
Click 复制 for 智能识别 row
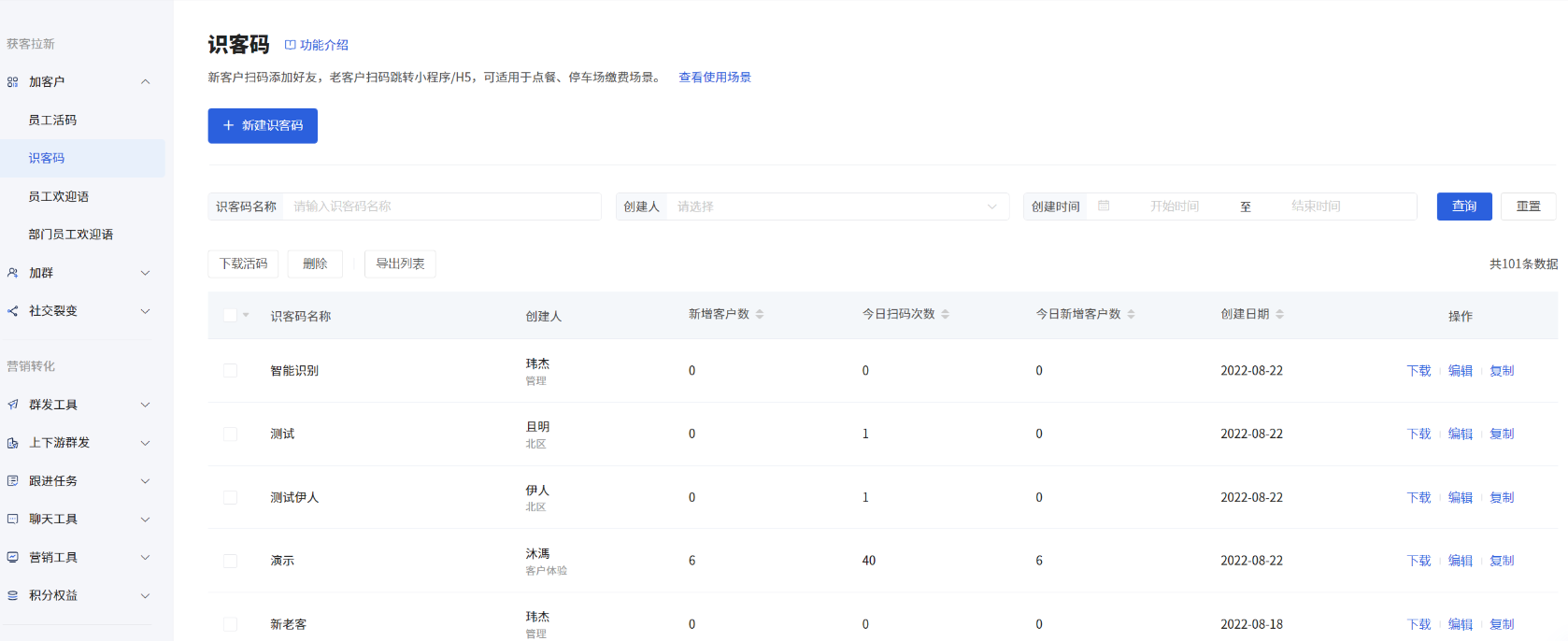coord(1502,371)
